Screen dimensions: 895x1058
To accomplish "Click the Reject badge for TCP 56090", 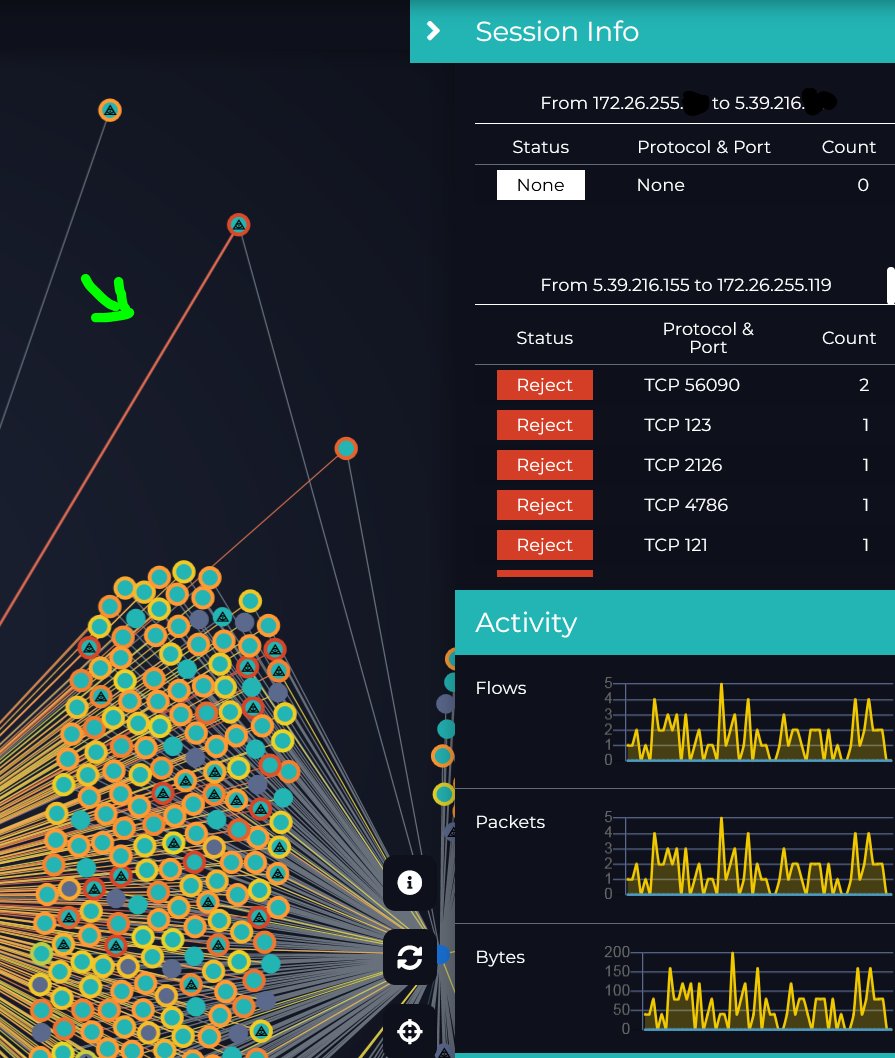I will click(x=545, y=385).
